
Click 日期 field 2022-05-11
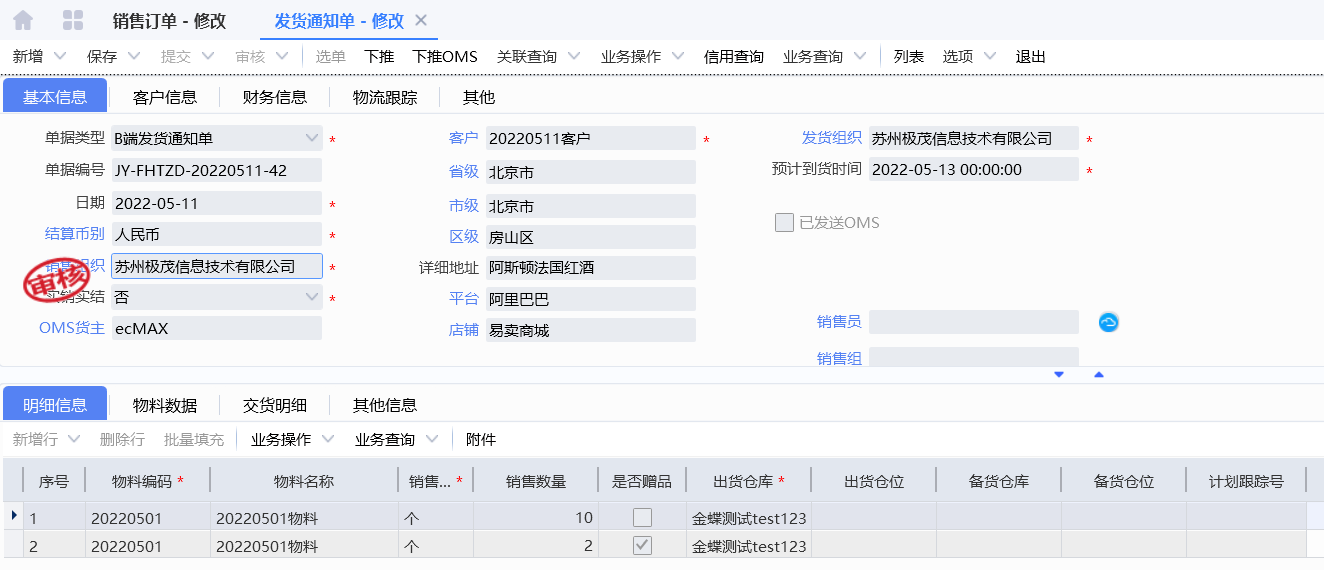coord(217,204)
